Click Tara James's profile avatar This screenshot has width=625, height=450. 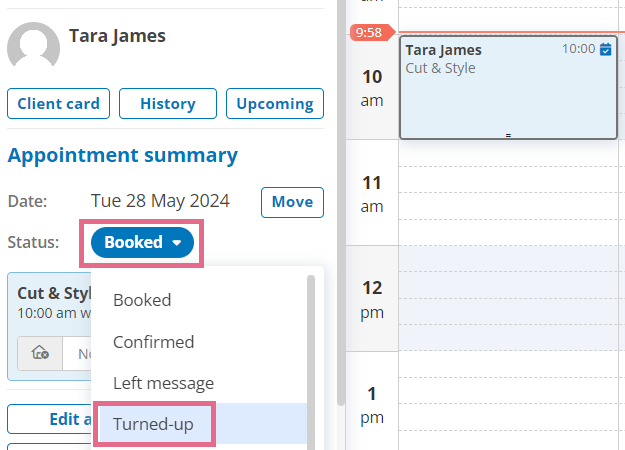coord(33,47)
